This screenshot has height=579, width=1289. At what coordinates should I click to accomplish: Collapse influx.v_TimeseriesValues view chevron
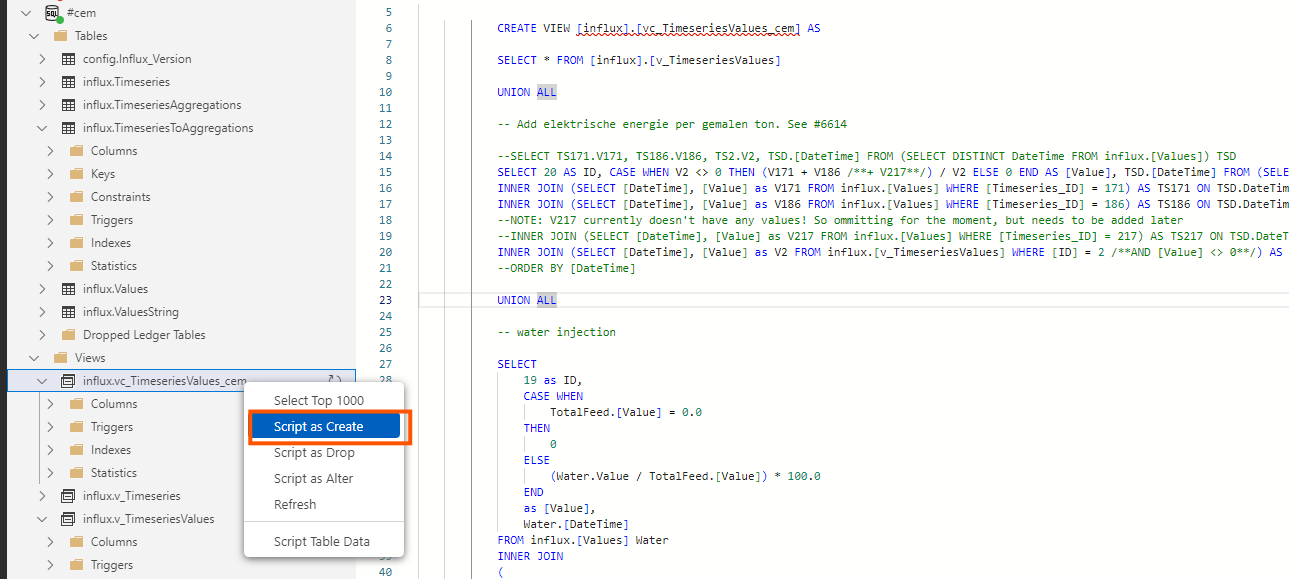pyautogui.click(x=42, y=519)
